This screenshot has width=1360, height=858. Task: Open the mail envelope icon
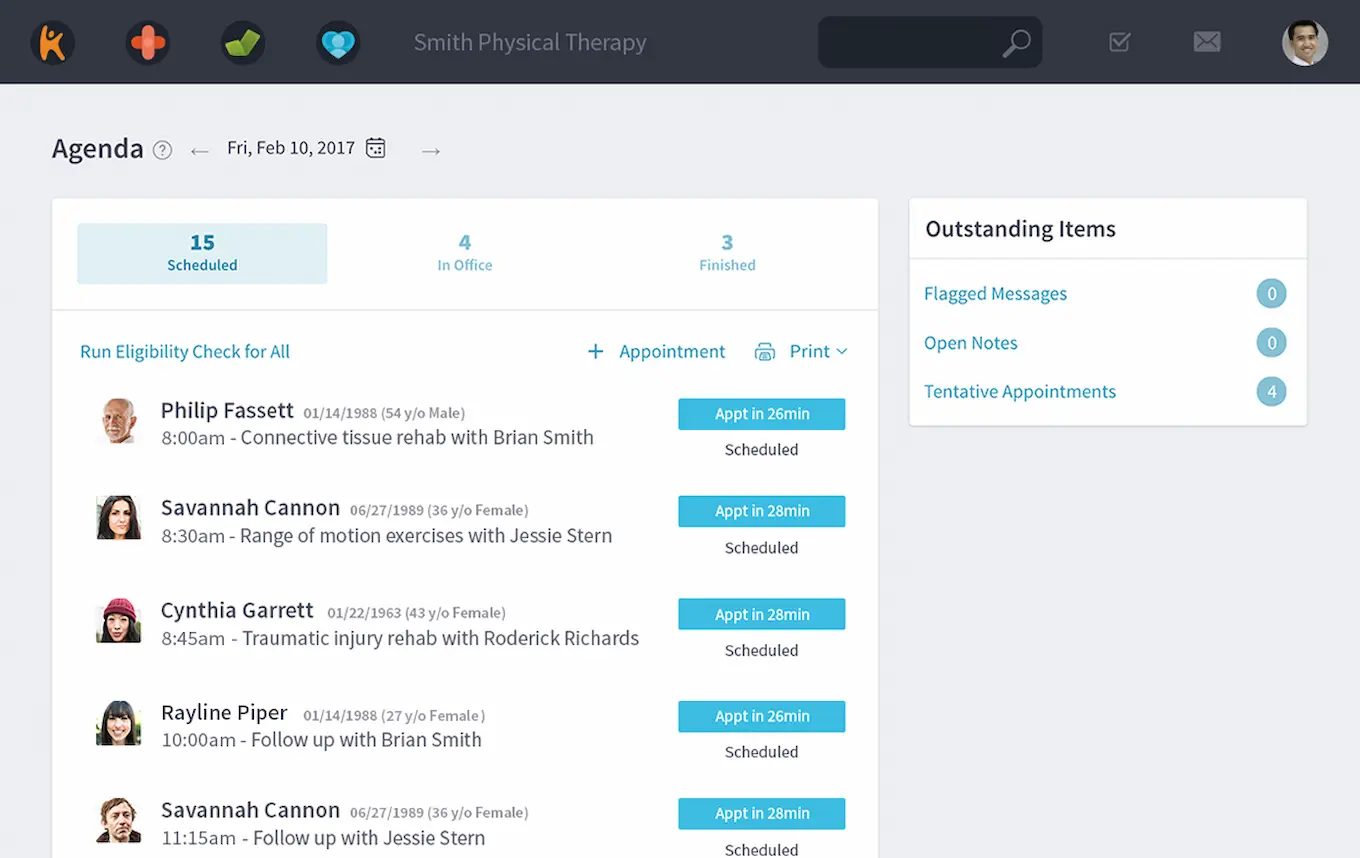pyautogui.click(x=1207, y=42)
